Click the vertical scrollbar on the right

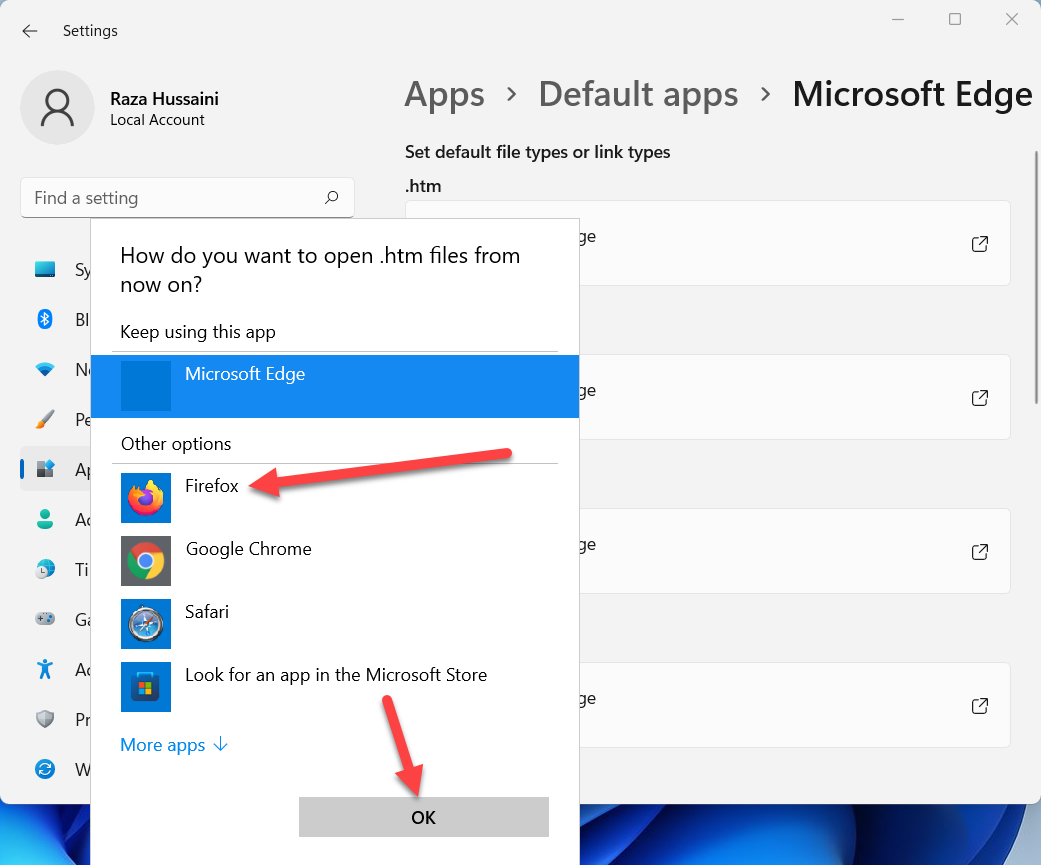[1036, 280]
